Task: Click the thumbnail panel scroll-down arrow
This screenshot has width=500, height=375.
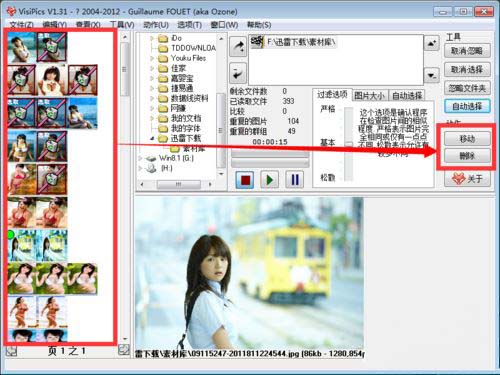Action: click(x=125, y=339)
